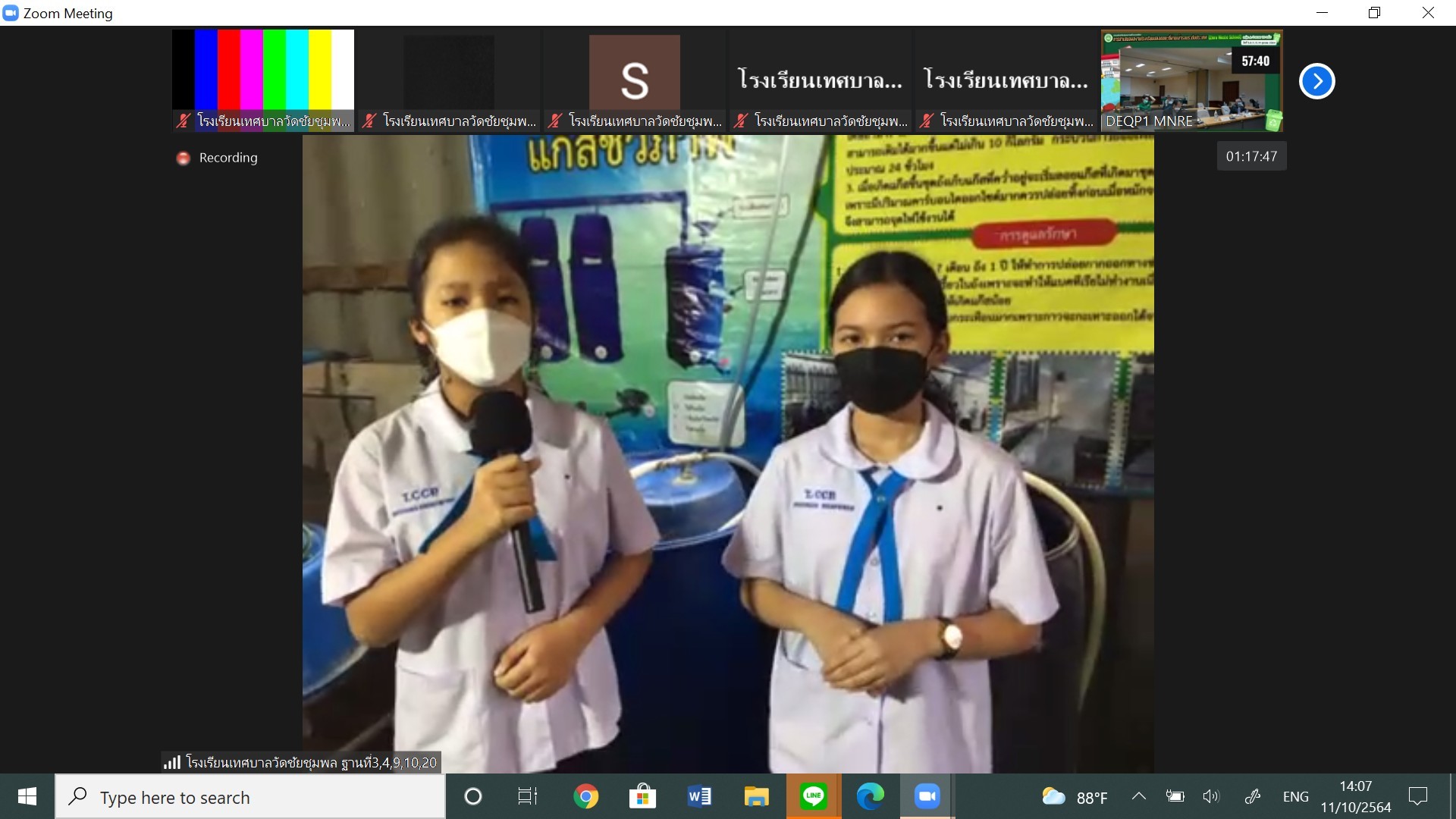Open LINE app from taskbar

click(x=813, y=796)
